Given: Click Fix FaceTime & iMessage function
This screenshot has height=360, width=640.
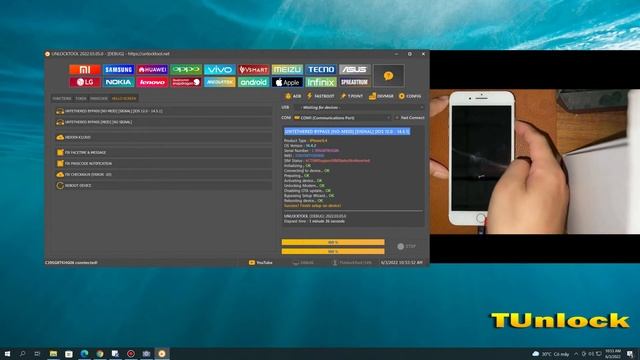Looking at the screenshot, I should (x=163, y=152).
